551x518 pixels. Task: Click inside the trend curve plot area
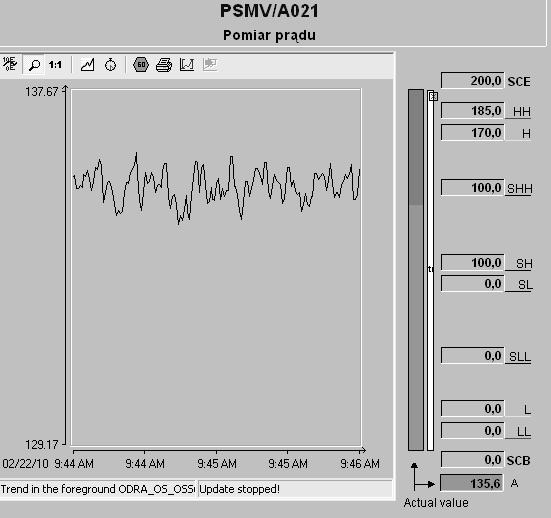[216, 267]
